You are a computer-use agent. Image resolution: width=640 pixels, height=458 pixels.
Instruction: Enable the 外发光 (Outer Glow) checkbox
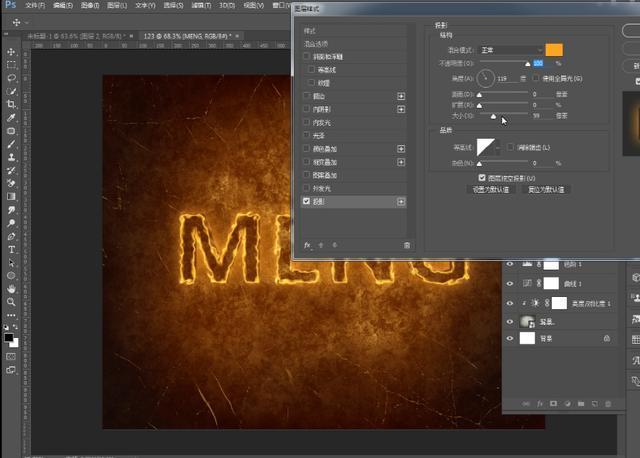[x=307, y=188]
